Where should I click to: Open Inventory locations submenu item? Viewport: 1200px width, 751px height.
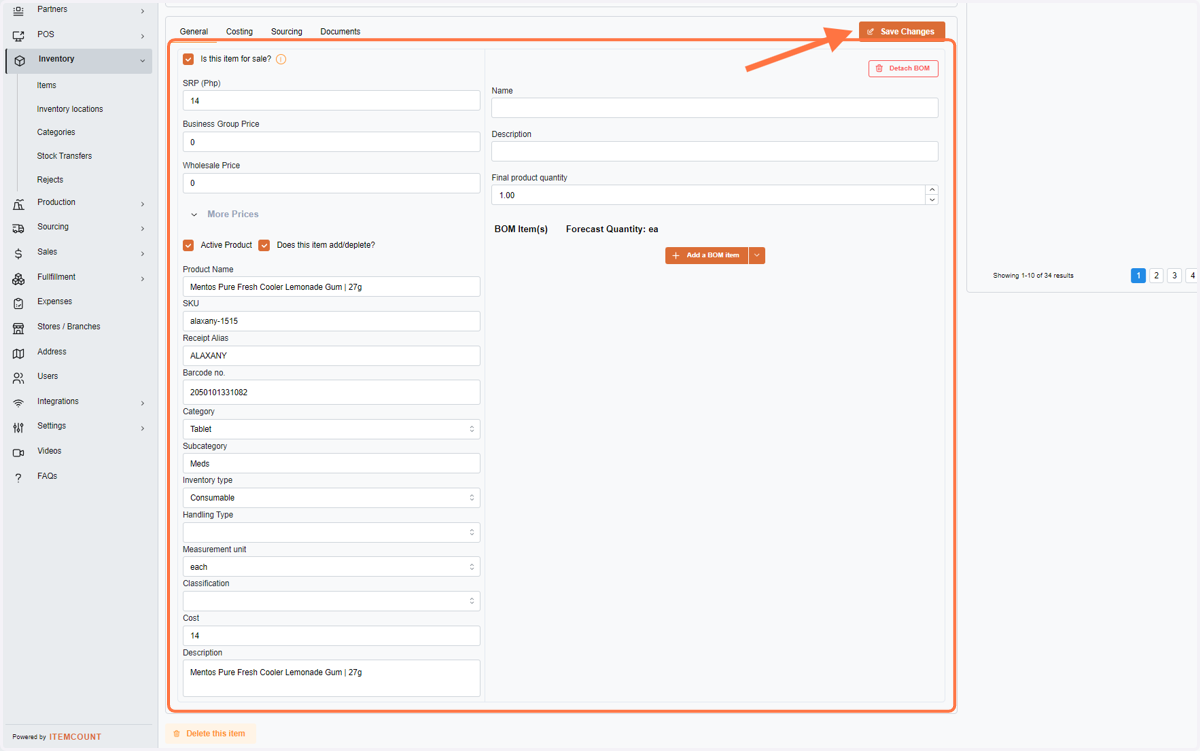70,109
